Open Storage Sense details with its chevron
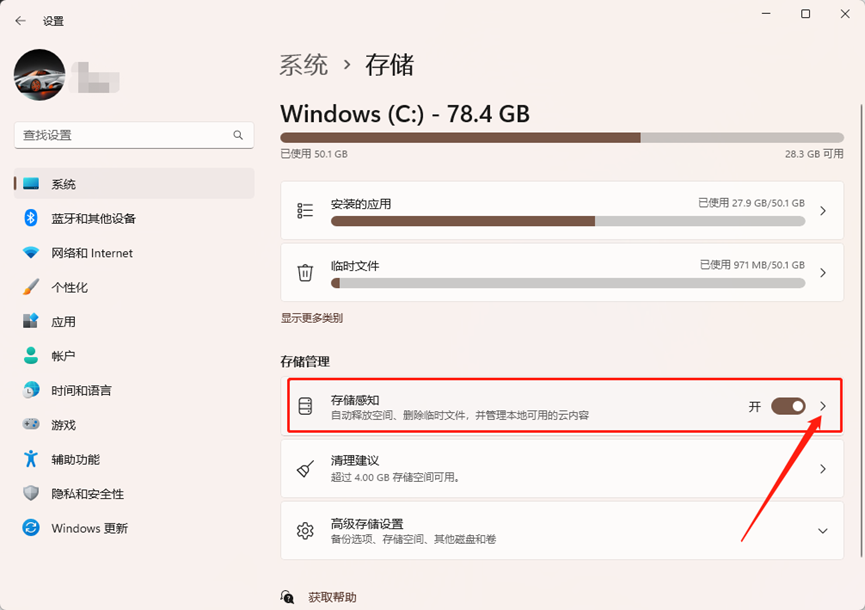Viewport: 865px width, 610px height. coord(823,406)
